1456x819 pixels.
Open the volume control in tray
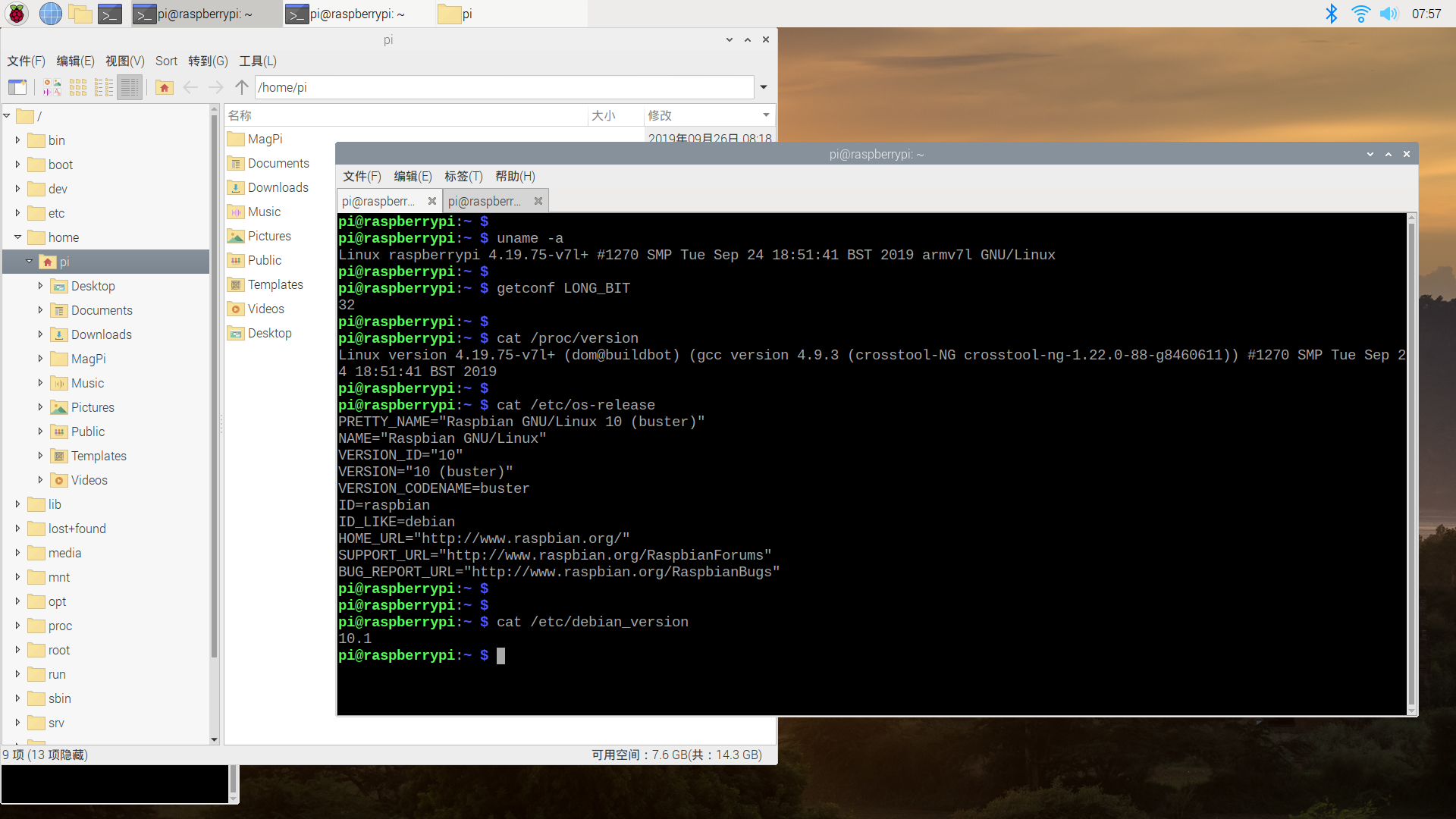(x=1389, y=14)
